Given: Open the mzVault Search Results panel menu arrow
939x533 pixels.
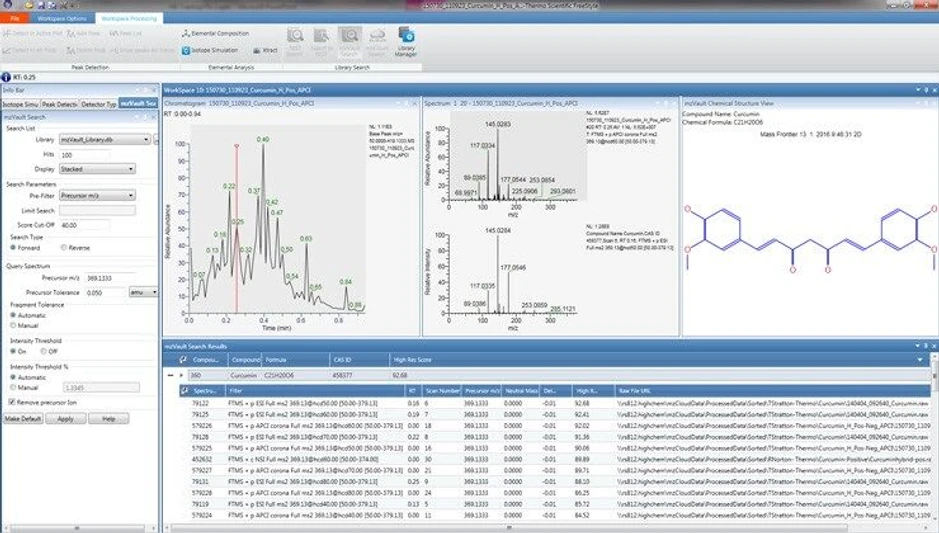Looking at the screenshot, I should point(917,346).
